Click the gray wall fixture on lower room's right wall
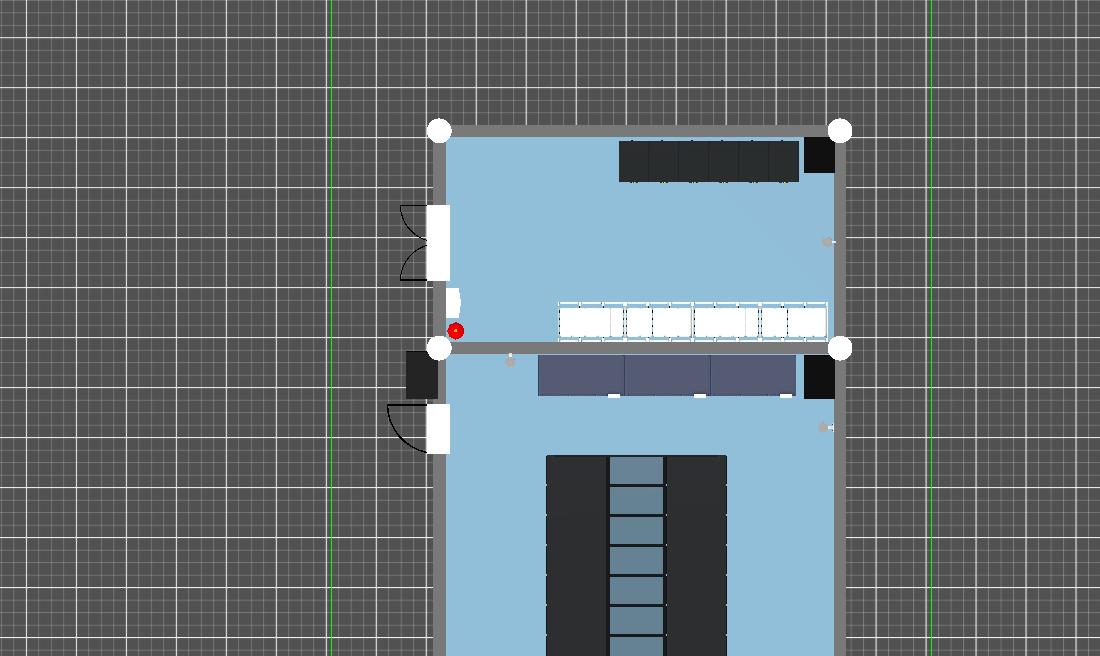The height and width of the screenshot is (656, 1100). [824, 428]
